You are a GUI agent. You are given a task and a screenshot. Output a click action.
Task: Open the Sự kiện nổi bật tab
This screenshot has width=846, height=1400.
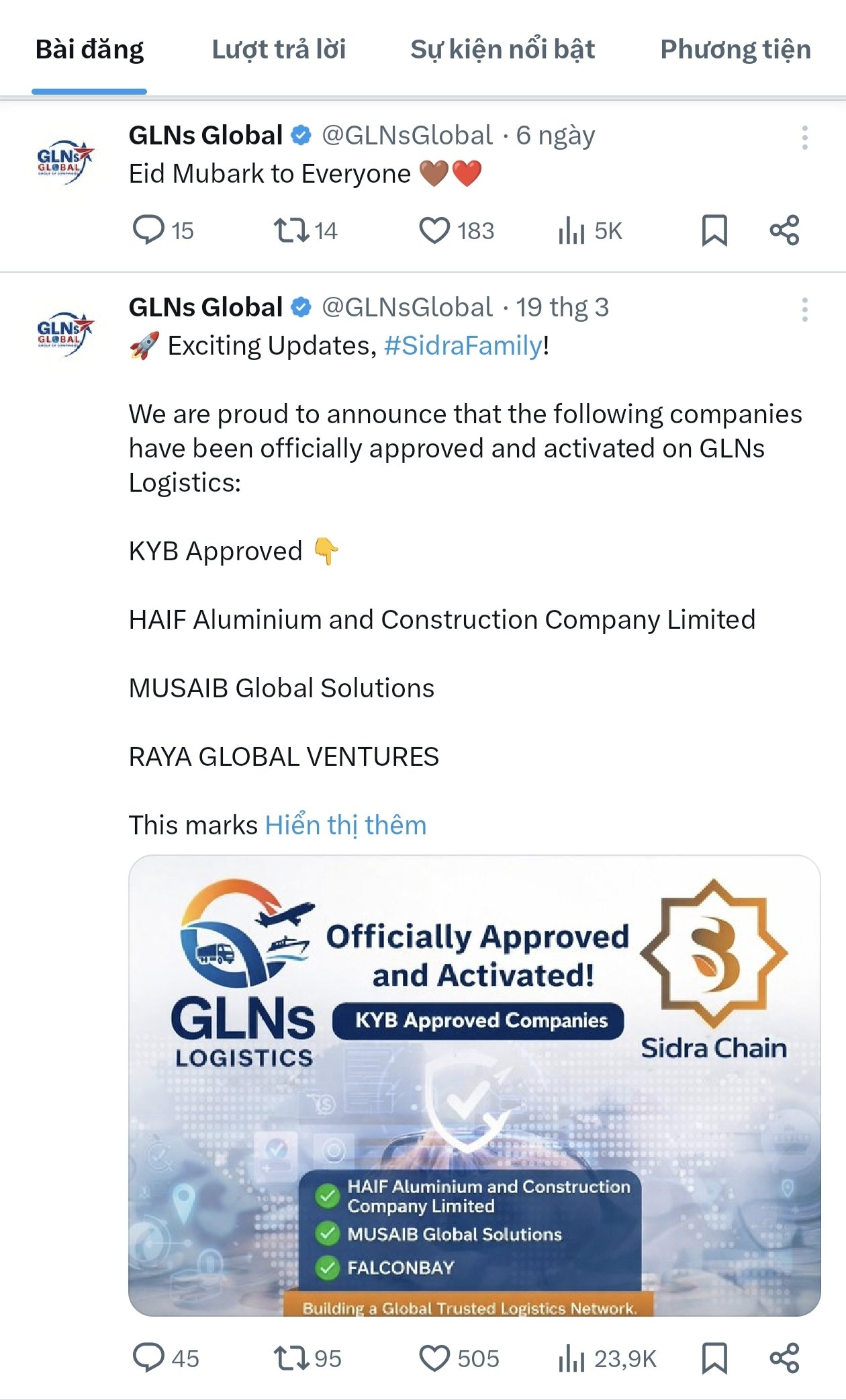(x=502, y=50)
